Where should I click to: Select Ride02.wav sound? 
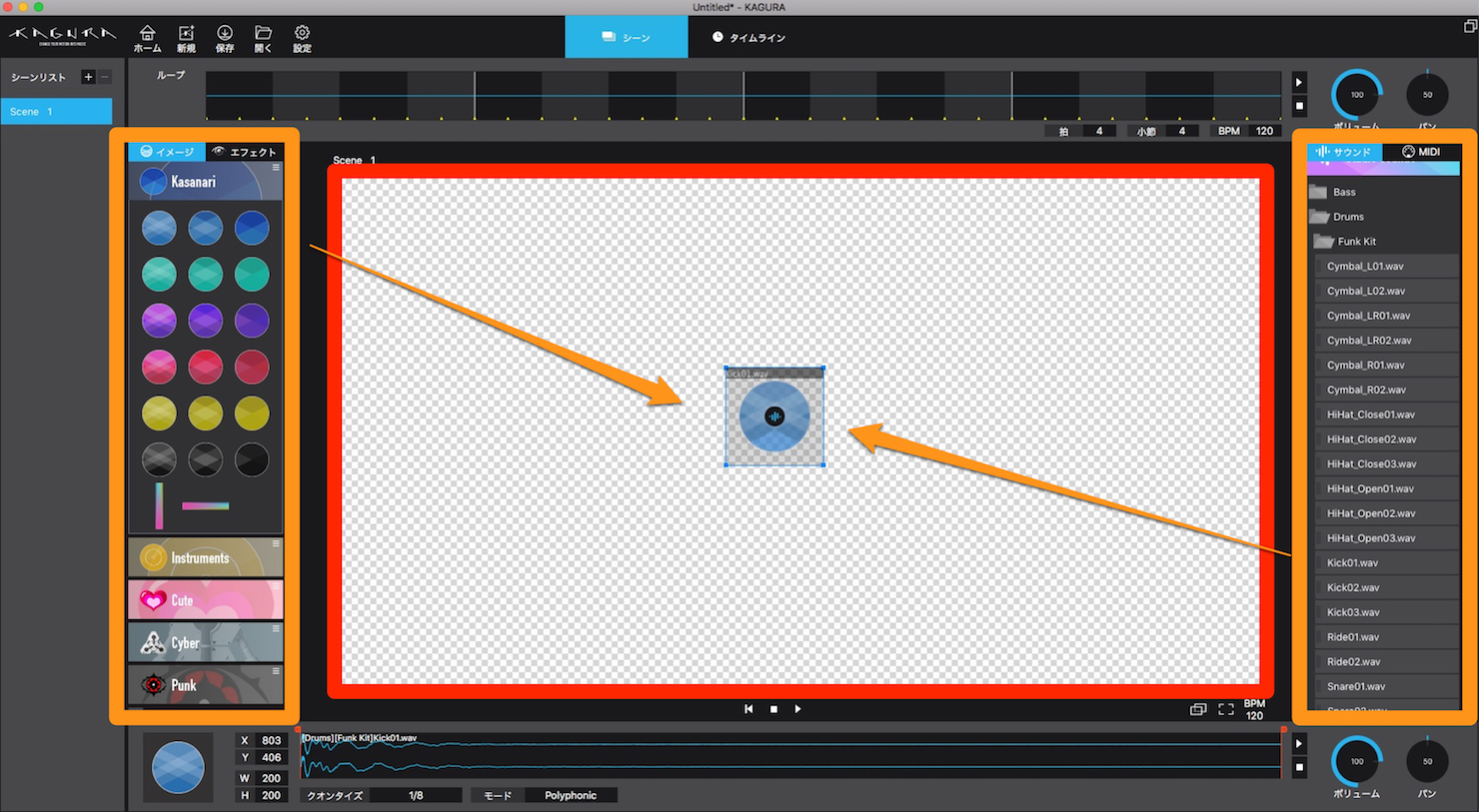pos(1387,662)
